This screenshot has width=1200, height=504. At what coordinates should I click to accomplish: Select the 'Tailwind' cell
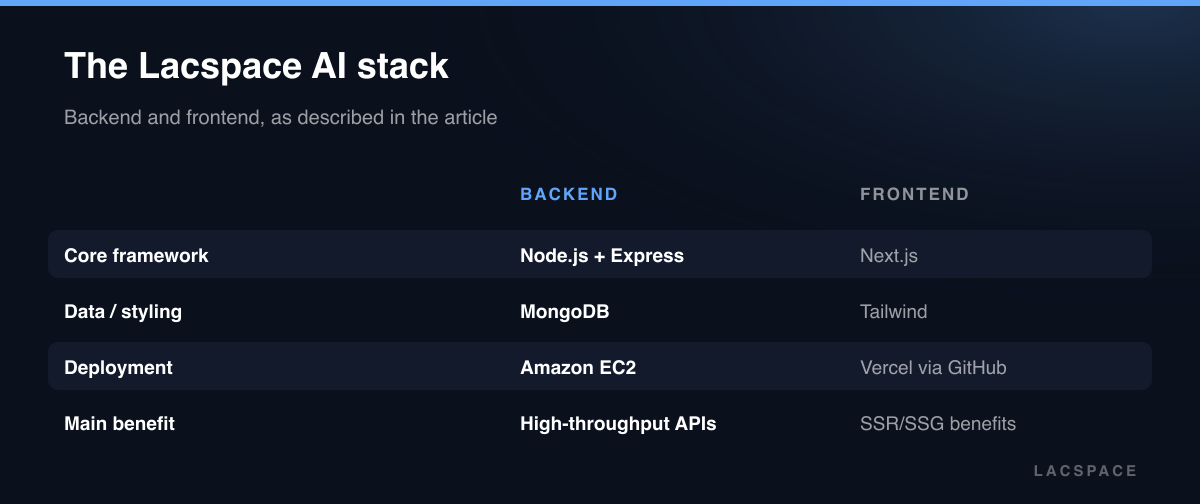click(894, 311)
